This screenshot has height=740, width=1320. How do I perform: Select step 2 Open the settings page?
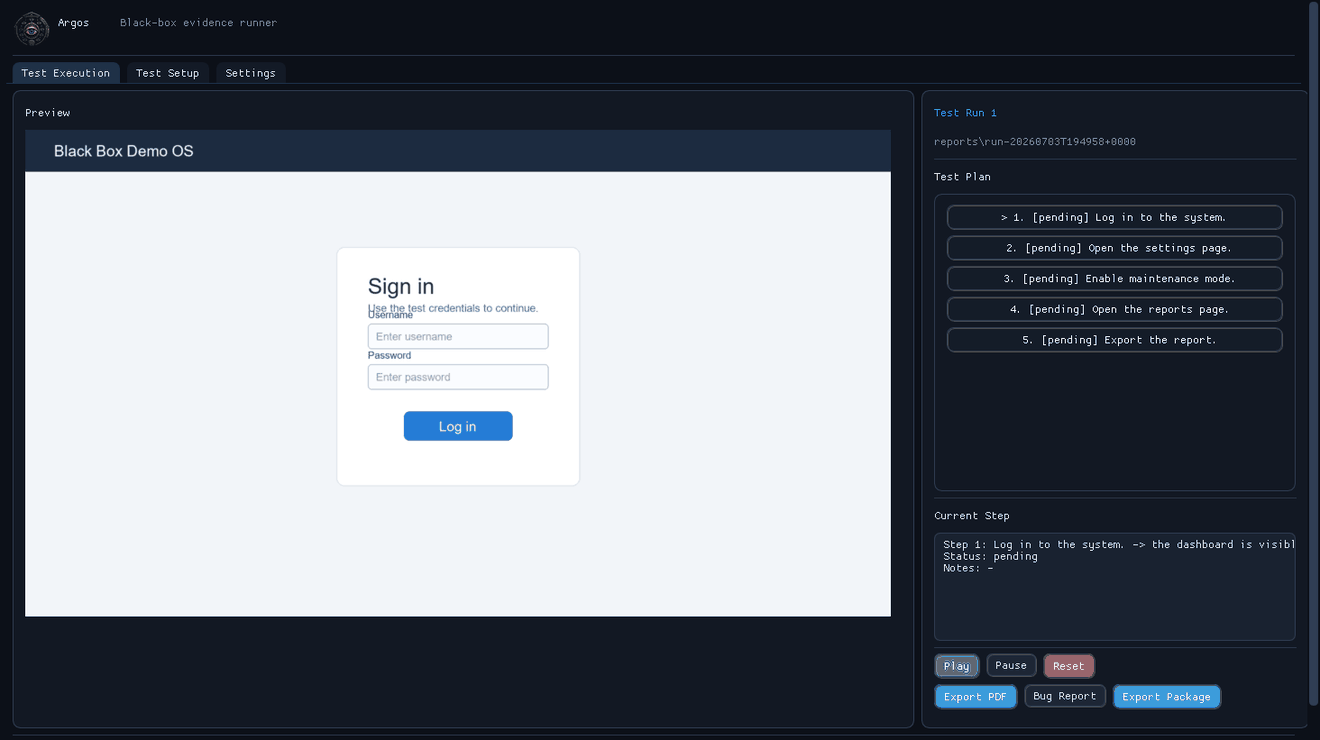(1114, 248)
